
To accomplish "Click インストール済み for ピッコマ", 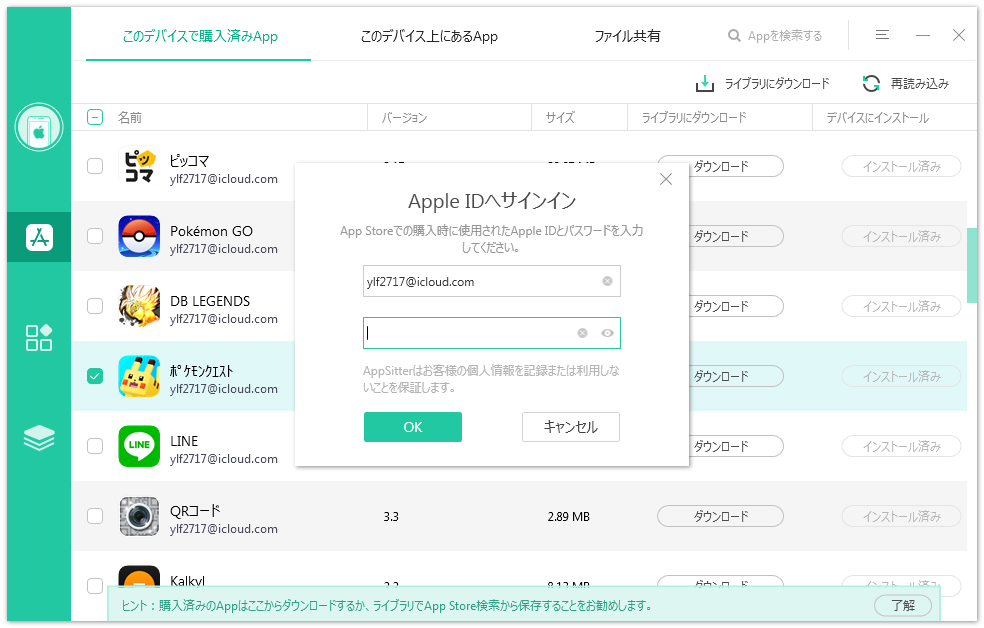I will [x=901, y=166].
